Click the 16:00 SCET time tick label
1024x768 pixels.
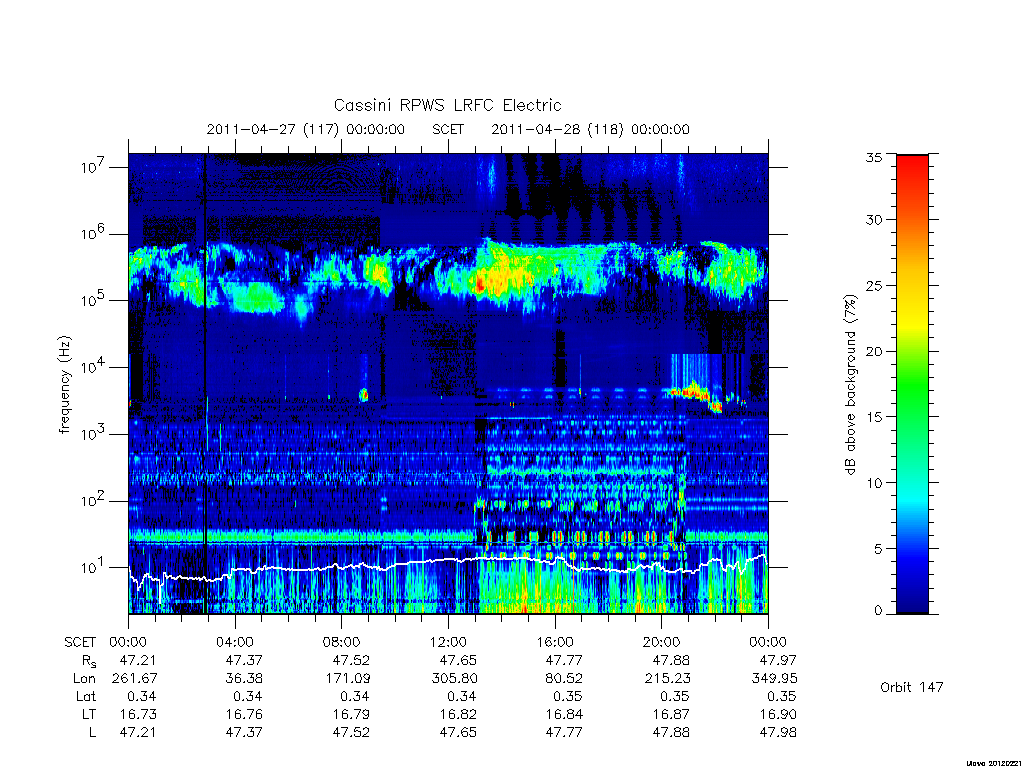[x=555, y=642]
